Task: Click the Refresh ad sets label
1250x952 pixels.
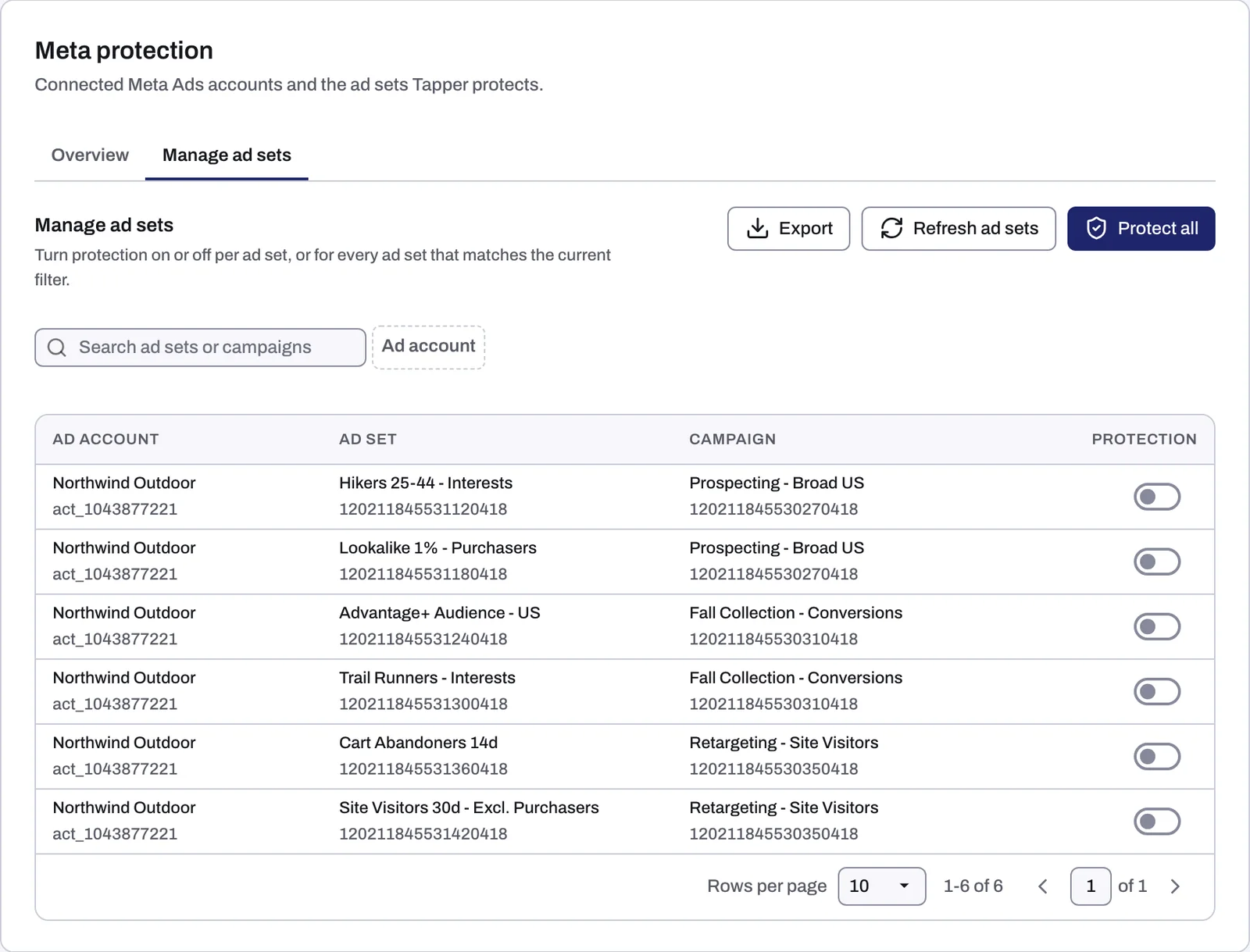Action: click(976, 228)
